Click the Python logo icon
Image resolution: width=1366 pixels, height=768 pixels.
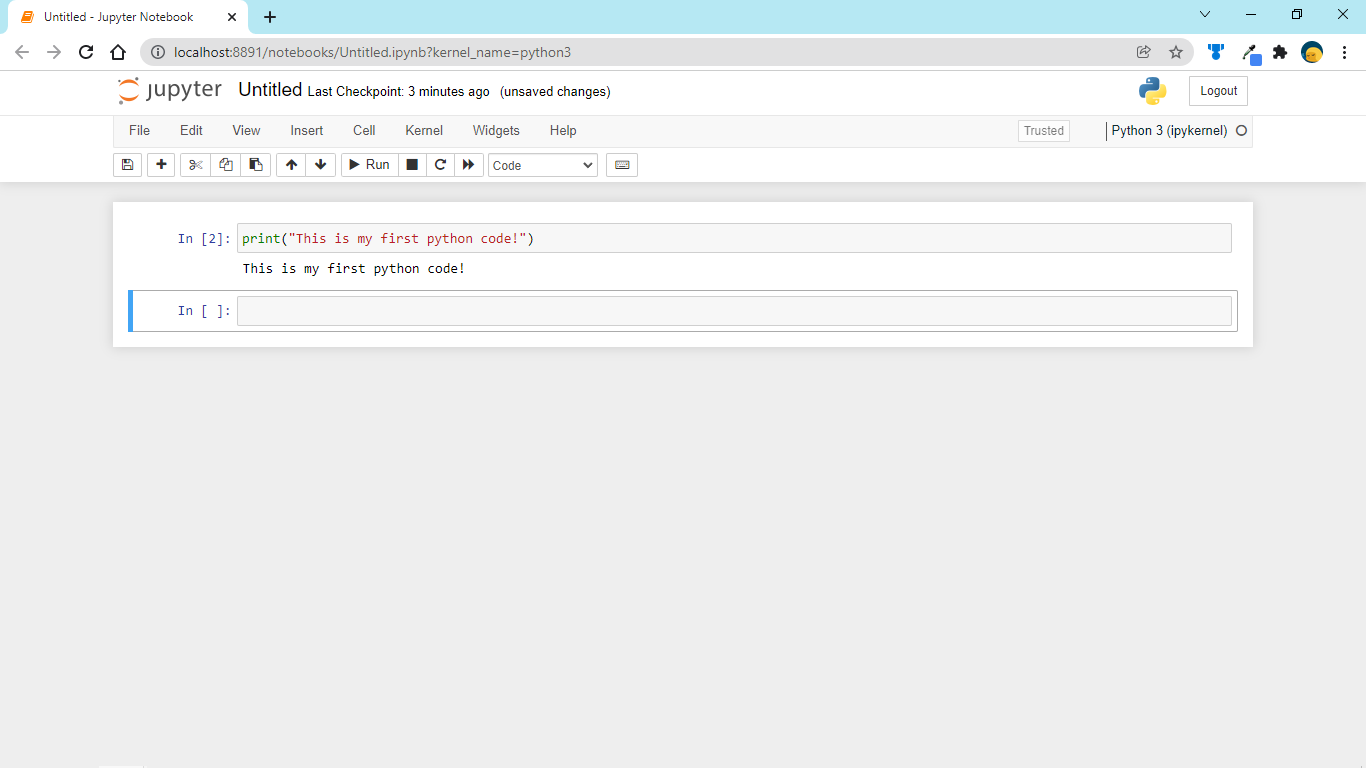point(1152,91)
